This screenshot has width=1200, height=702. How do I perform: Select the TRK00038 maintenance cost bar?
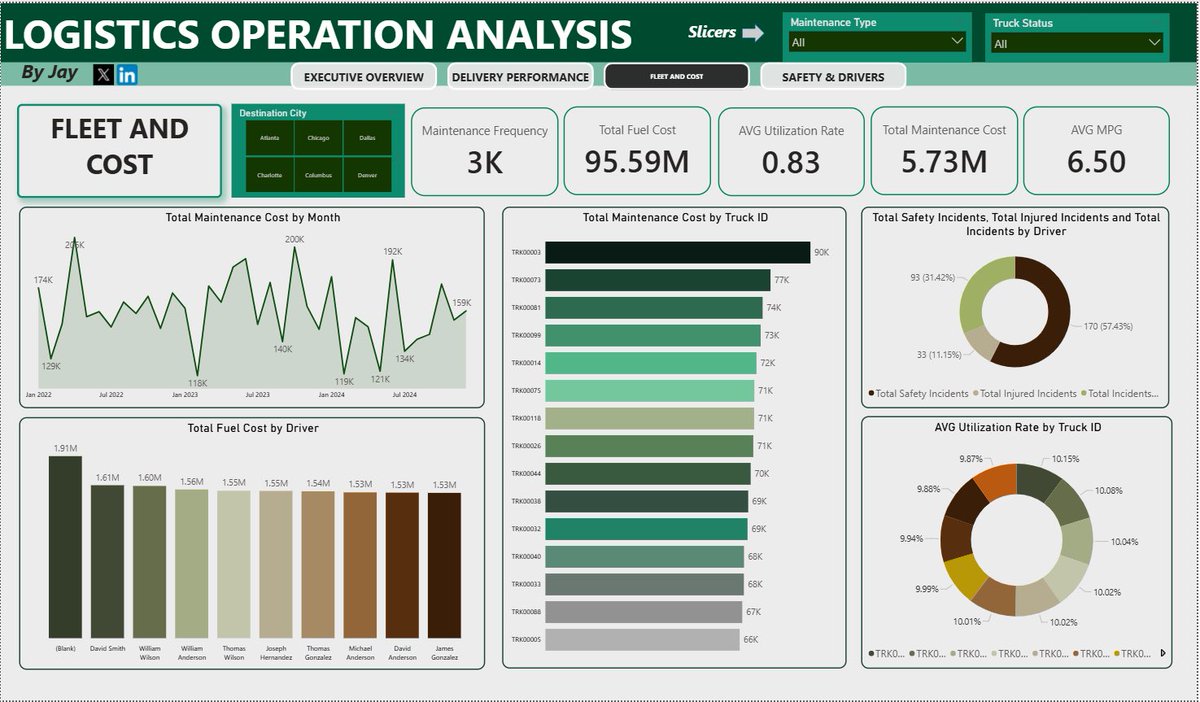[647, 501]
